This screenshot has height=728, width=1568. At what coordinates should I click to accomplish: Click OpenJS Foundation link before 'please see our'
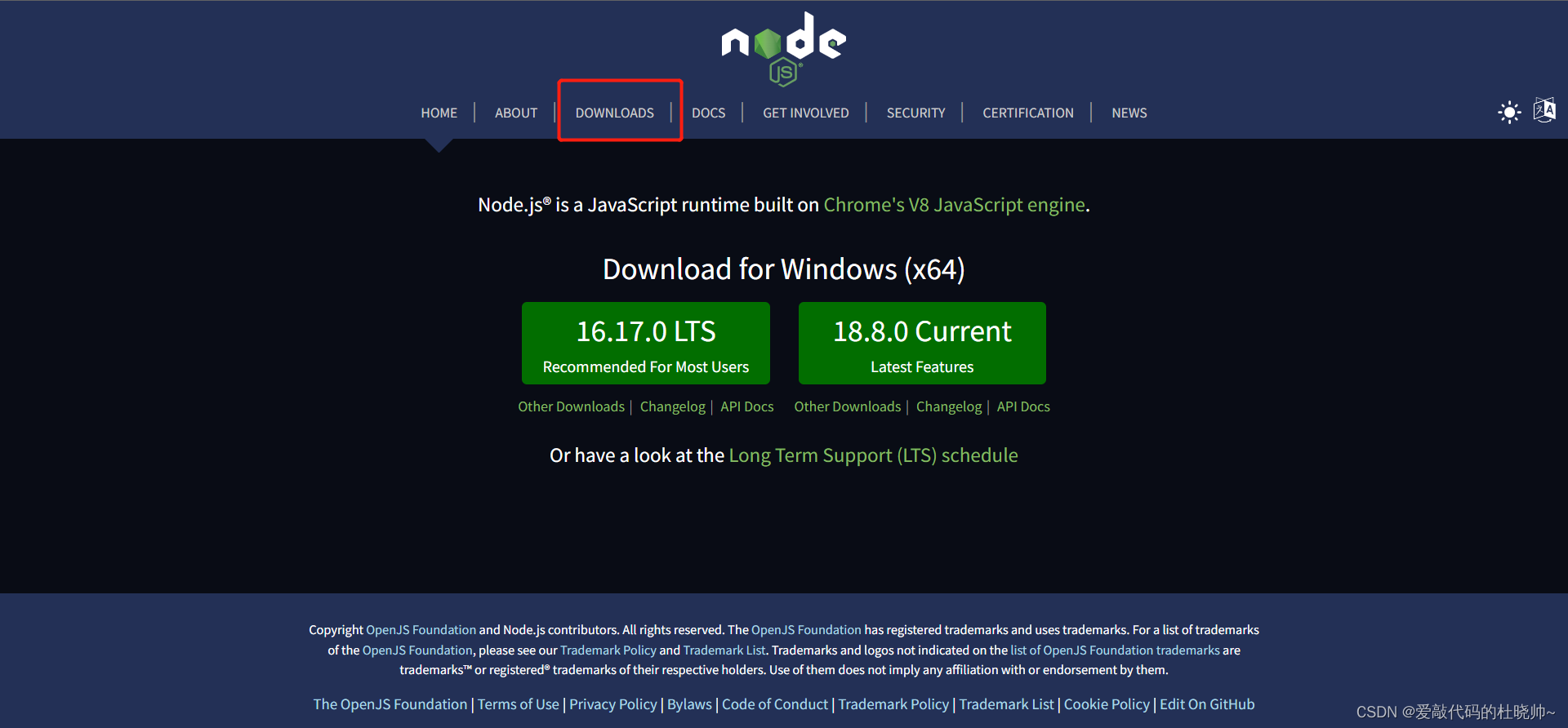click(x=417, y=650)
